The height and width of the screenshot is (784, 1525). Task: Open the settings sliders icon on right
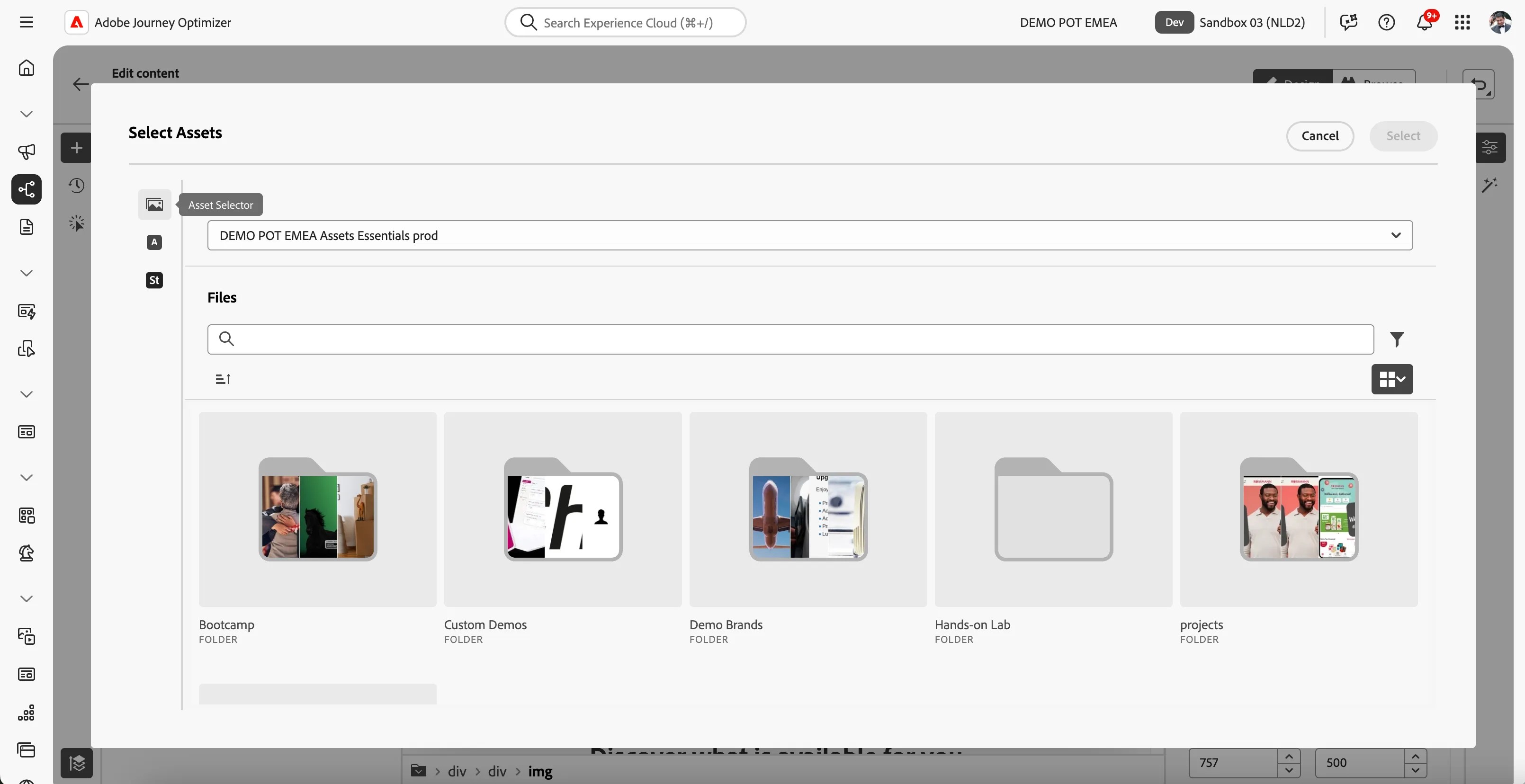point(1490,147)
